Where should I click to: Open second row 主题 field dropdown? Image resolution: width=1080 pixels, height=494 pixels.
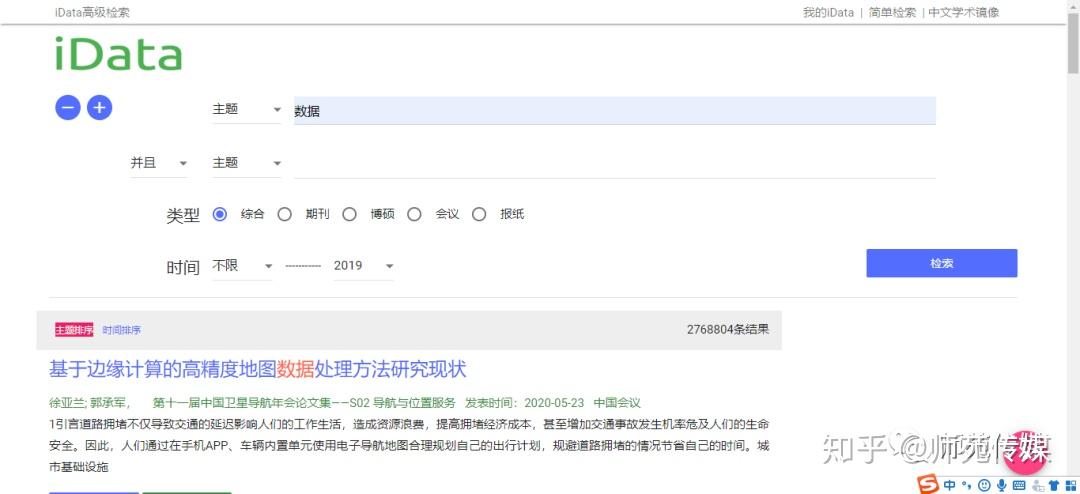pyautogui.click(x=247, y=163)
